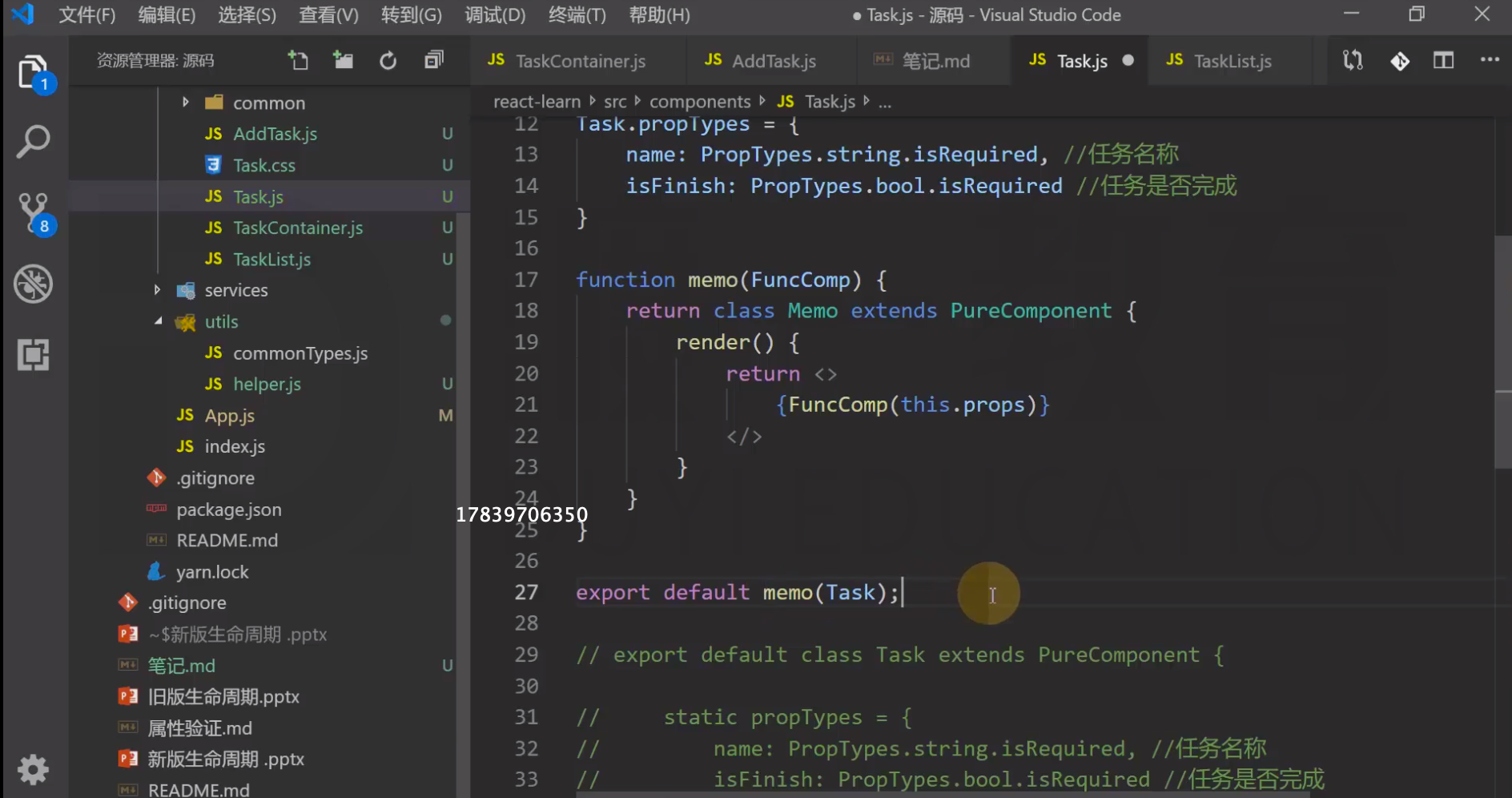The width and height of the screenshot is (1512, 798).
Task: Open the 终端(T) menu
Action: click(577, 15)
